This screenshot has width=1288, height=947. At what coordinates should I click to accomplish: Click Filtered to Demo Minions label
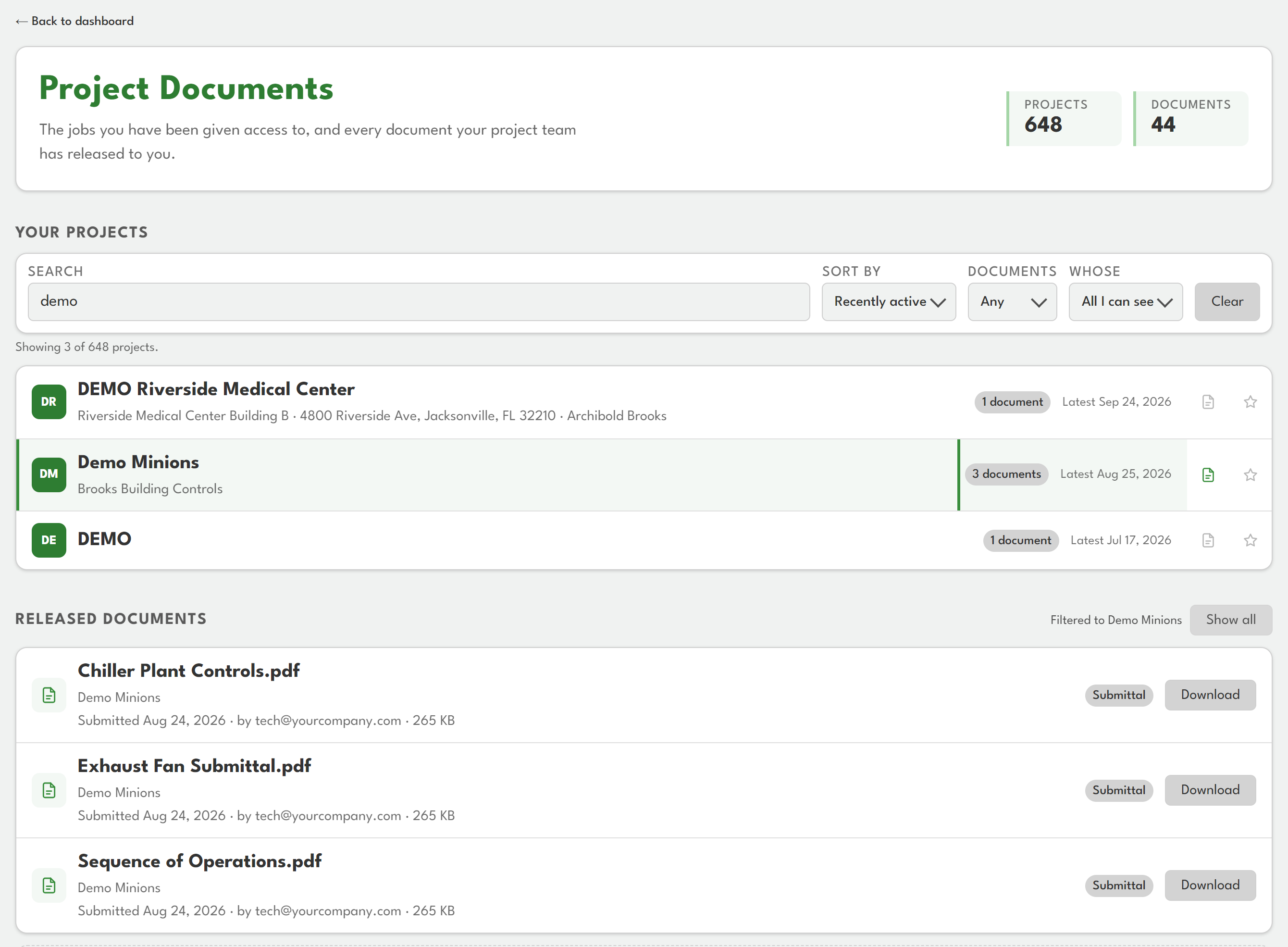click(x=1115, y=620)
